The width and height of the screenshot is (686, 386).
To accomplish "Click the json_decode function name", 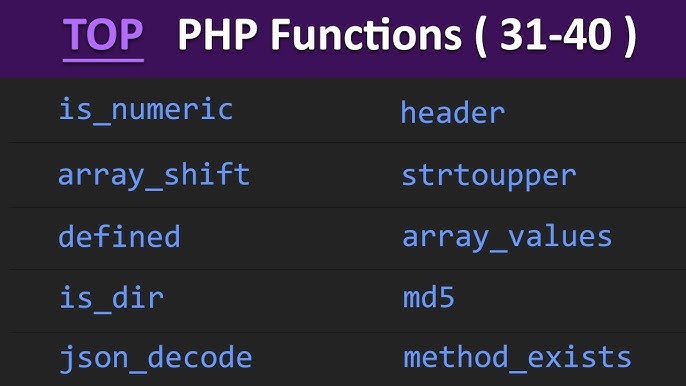I will coord(155,359).
